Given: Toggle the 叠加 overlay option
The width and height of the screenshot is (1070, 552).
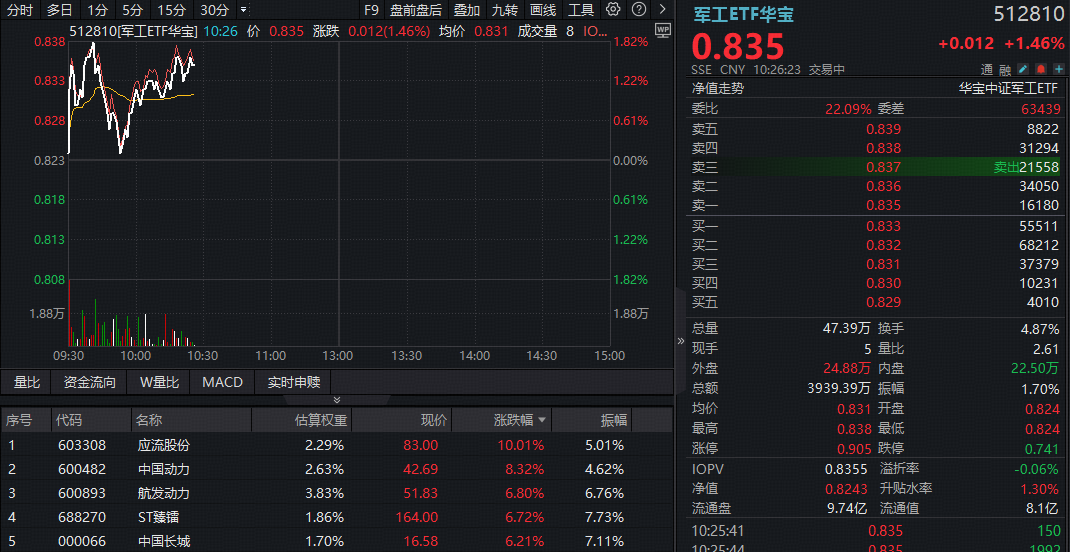Looking at the screenshot, I should (467, 10).
